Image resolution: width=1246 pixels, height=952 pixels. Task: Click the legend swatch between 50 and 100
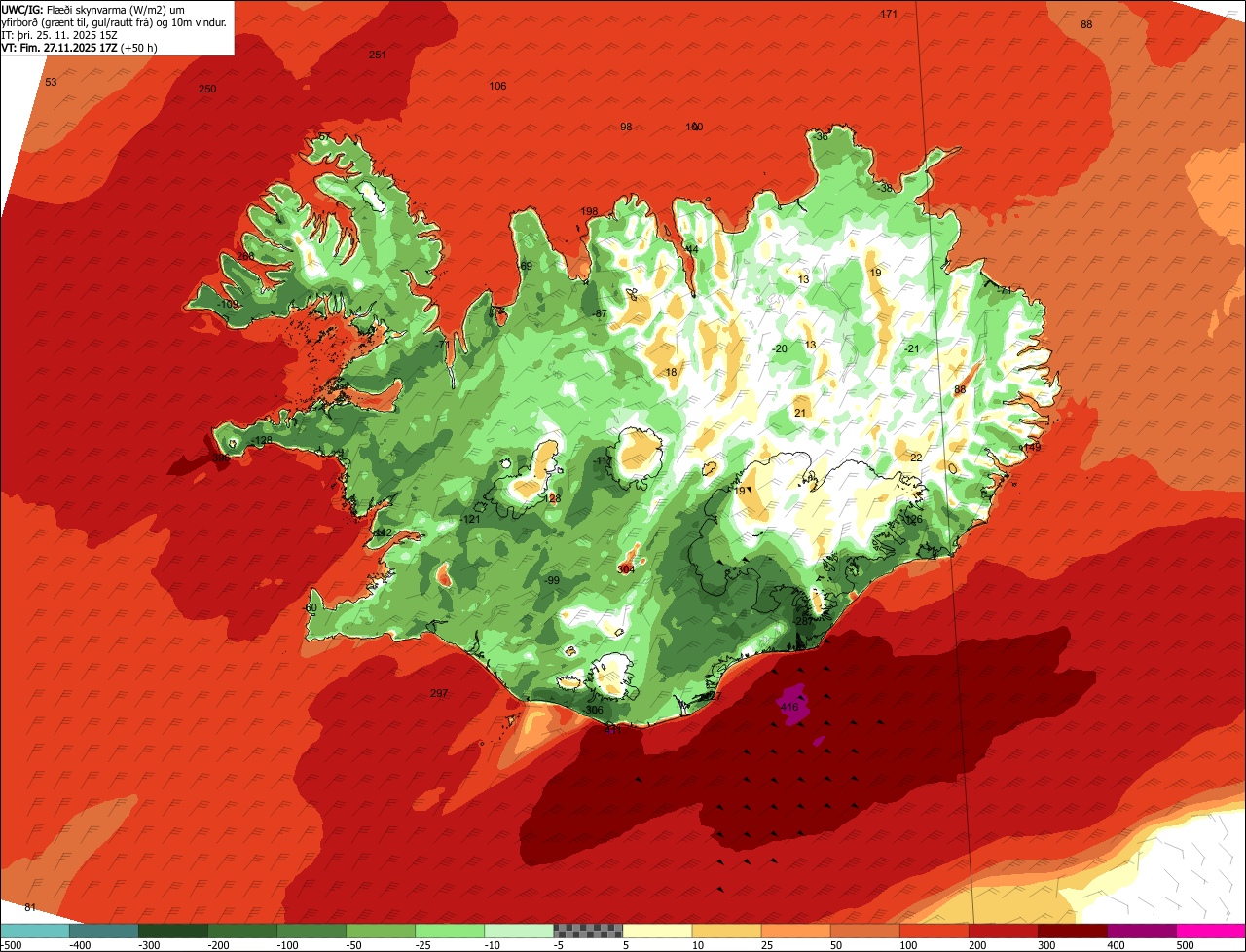pyautogui.click(x=864, y=931)
